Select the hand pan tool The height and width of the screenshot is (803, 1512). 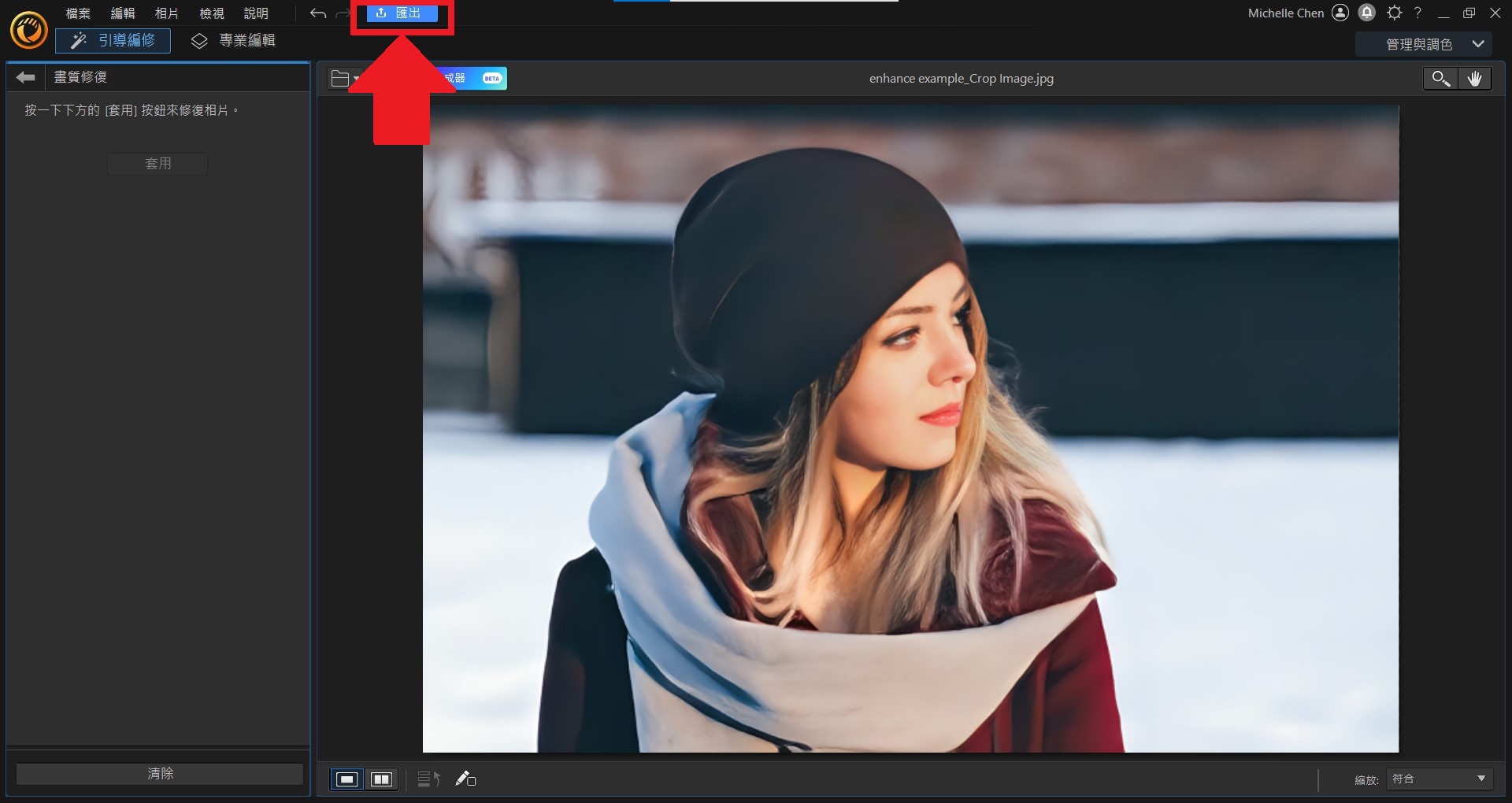coord(1474,79)
